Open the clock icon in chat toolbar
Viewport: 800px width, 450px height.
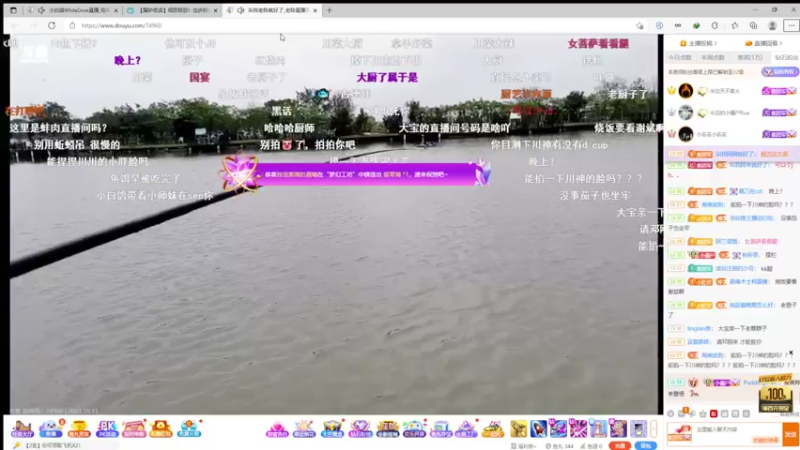tap(670, 413)
